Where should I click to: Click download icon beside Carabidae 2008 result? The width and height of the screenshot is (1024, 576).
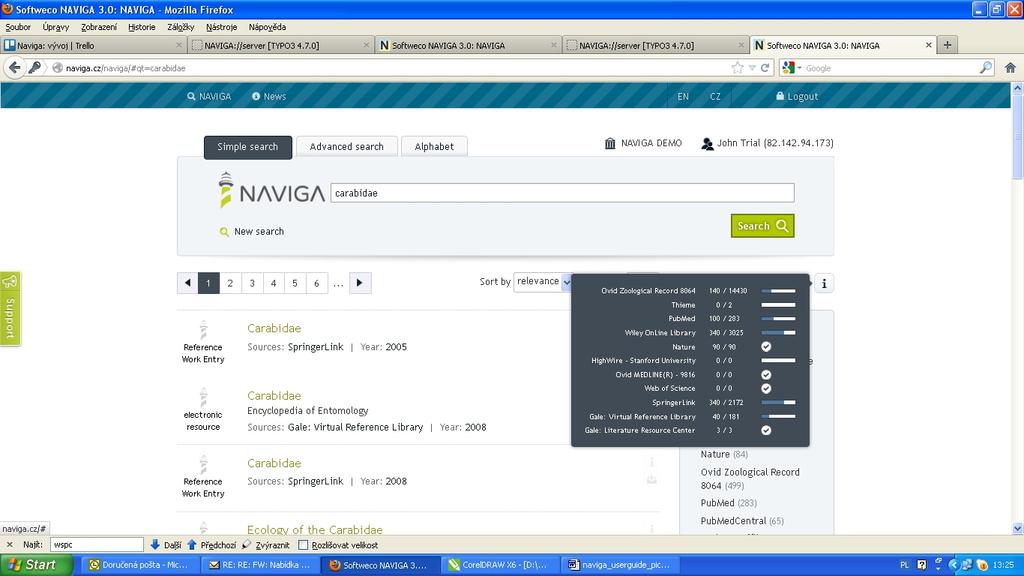click(x=652, y=479)
